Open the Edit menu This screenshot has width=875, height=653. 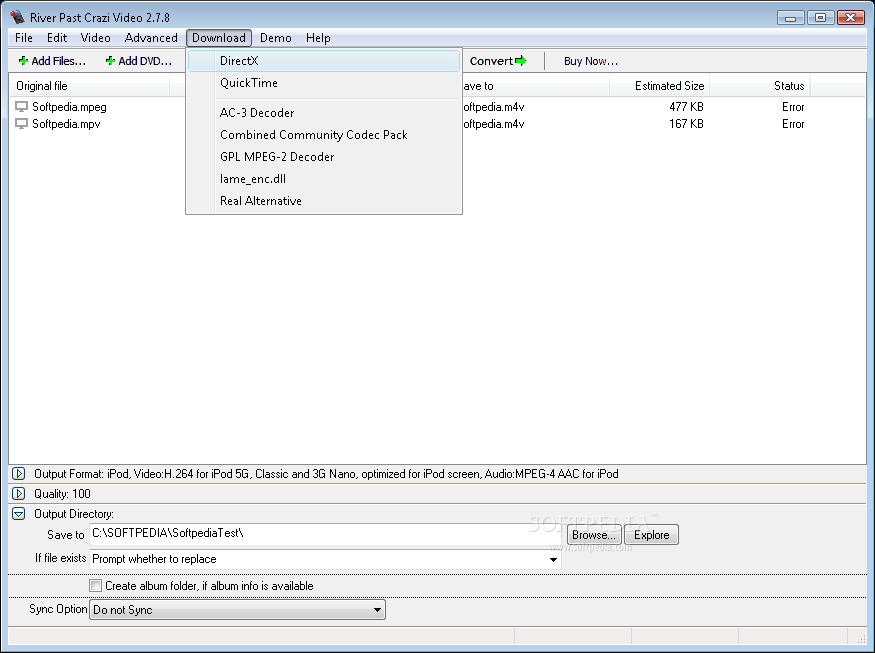tap(57, 38)
